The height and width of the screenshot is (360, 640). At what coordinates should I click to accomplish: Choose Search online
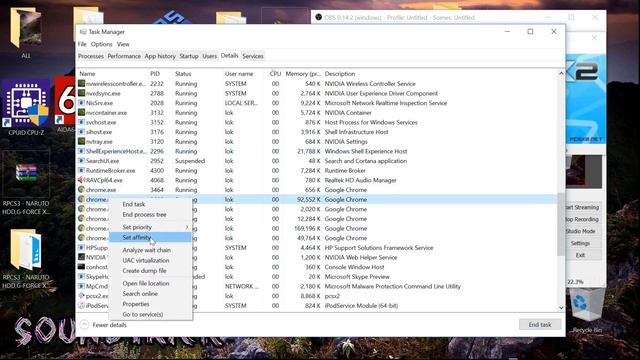point(151,293)
